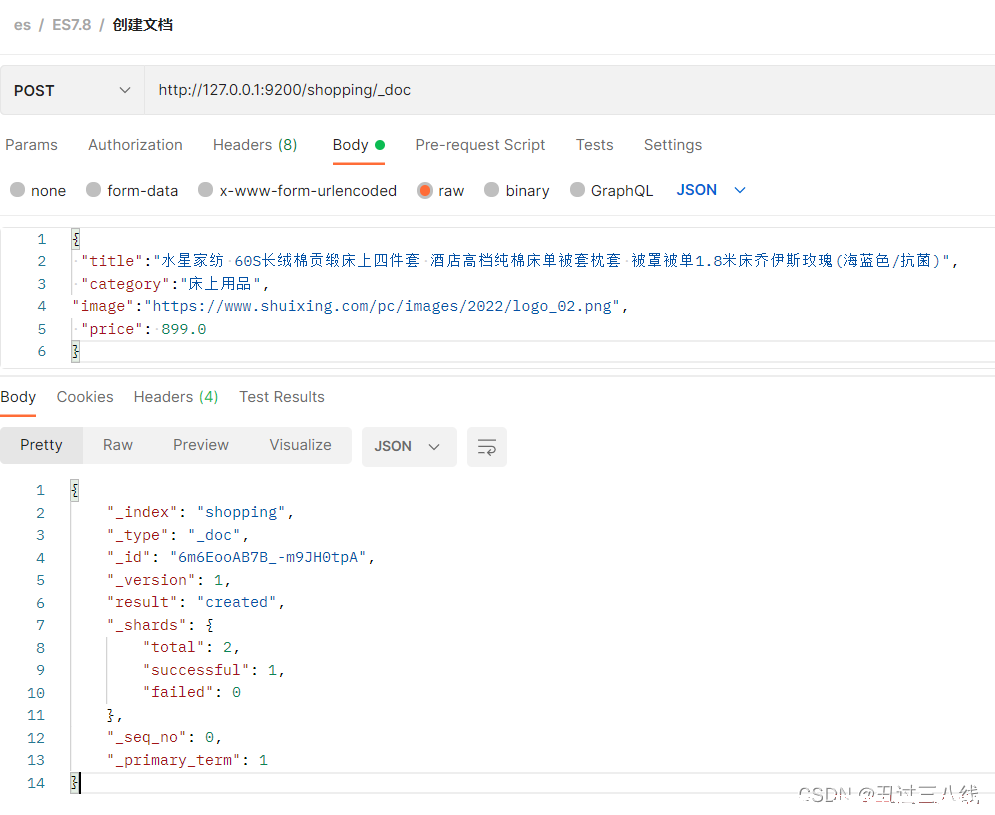Switch to the Params tab
The image size is (995, 815).
tap(31, 145)
